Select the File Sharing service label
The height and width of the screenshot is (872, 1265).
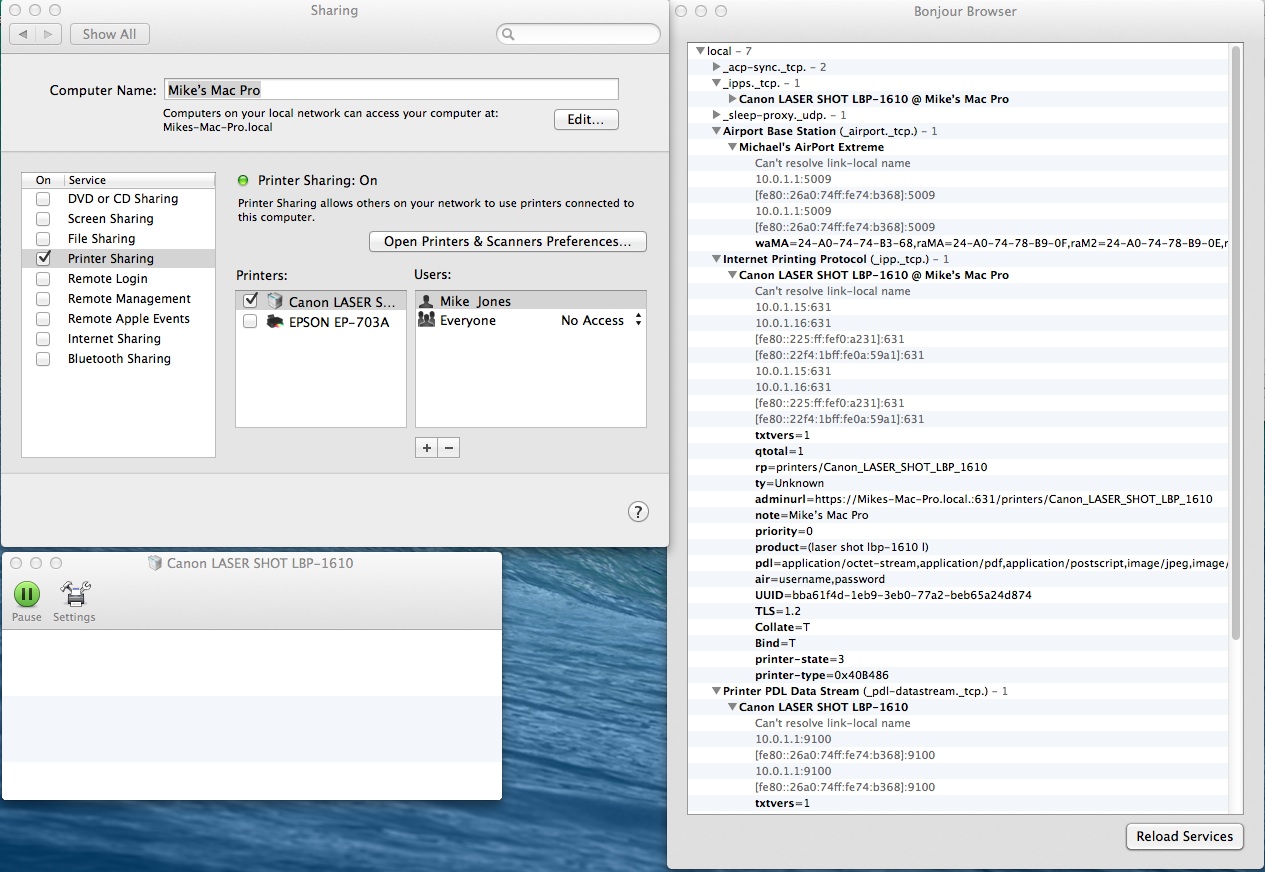pos(101,239)
